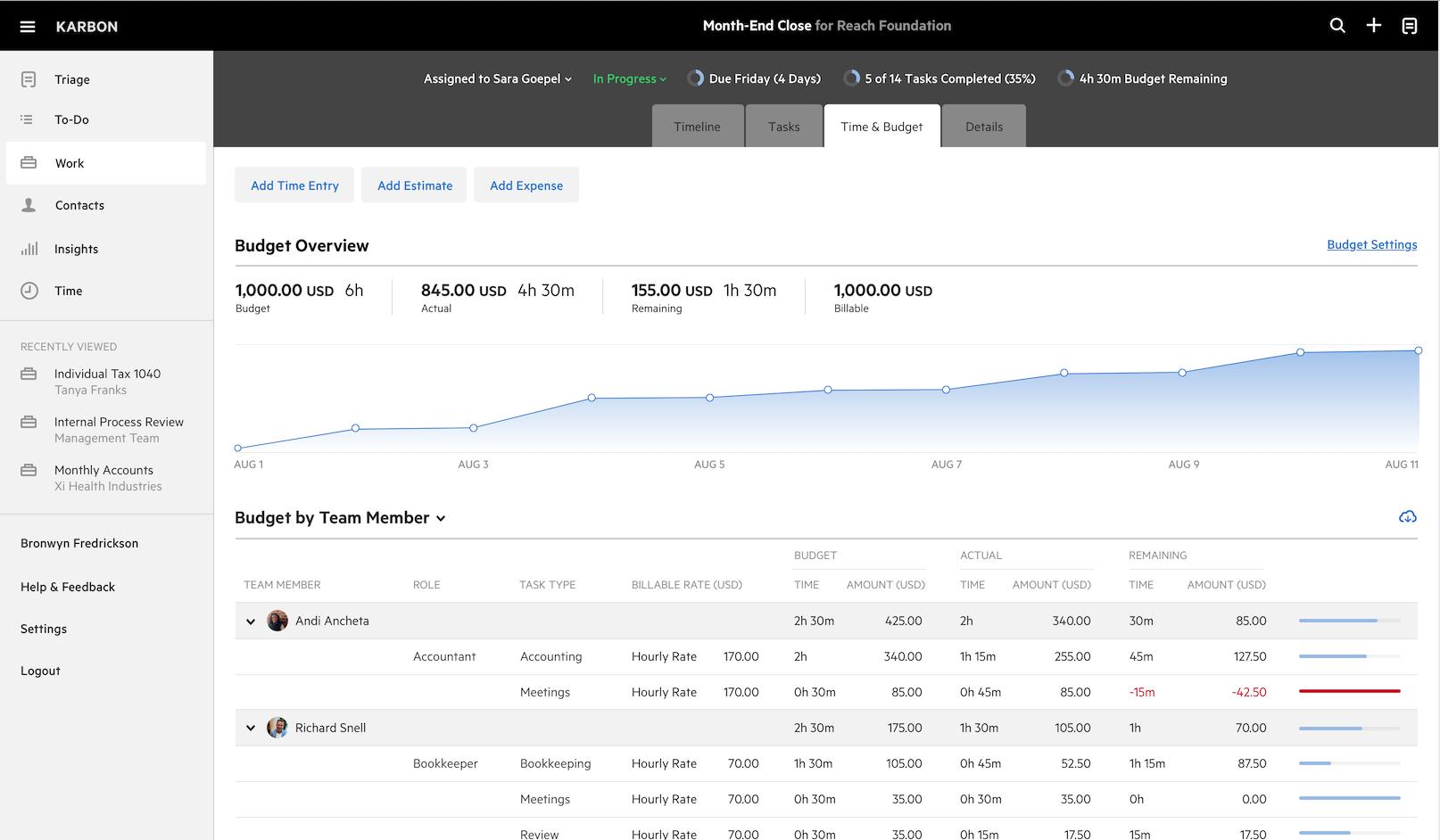Open Time in the sidebar
Viewport: 1440px width, 840px height.
coord(68,291)
